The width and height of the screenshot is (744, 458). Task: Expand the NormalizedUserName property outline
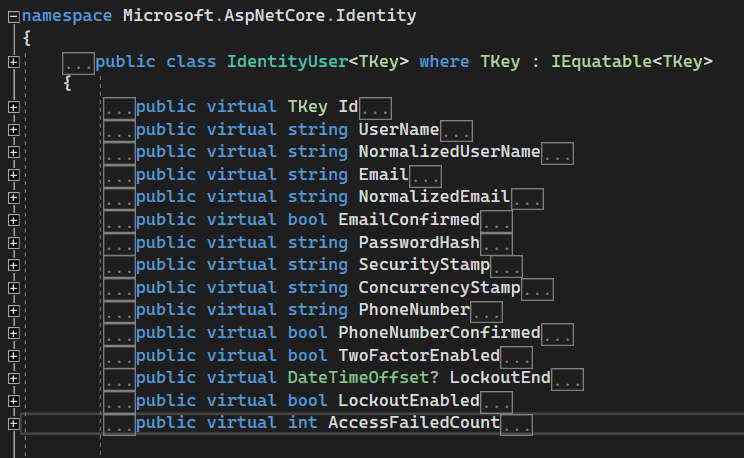14,152
